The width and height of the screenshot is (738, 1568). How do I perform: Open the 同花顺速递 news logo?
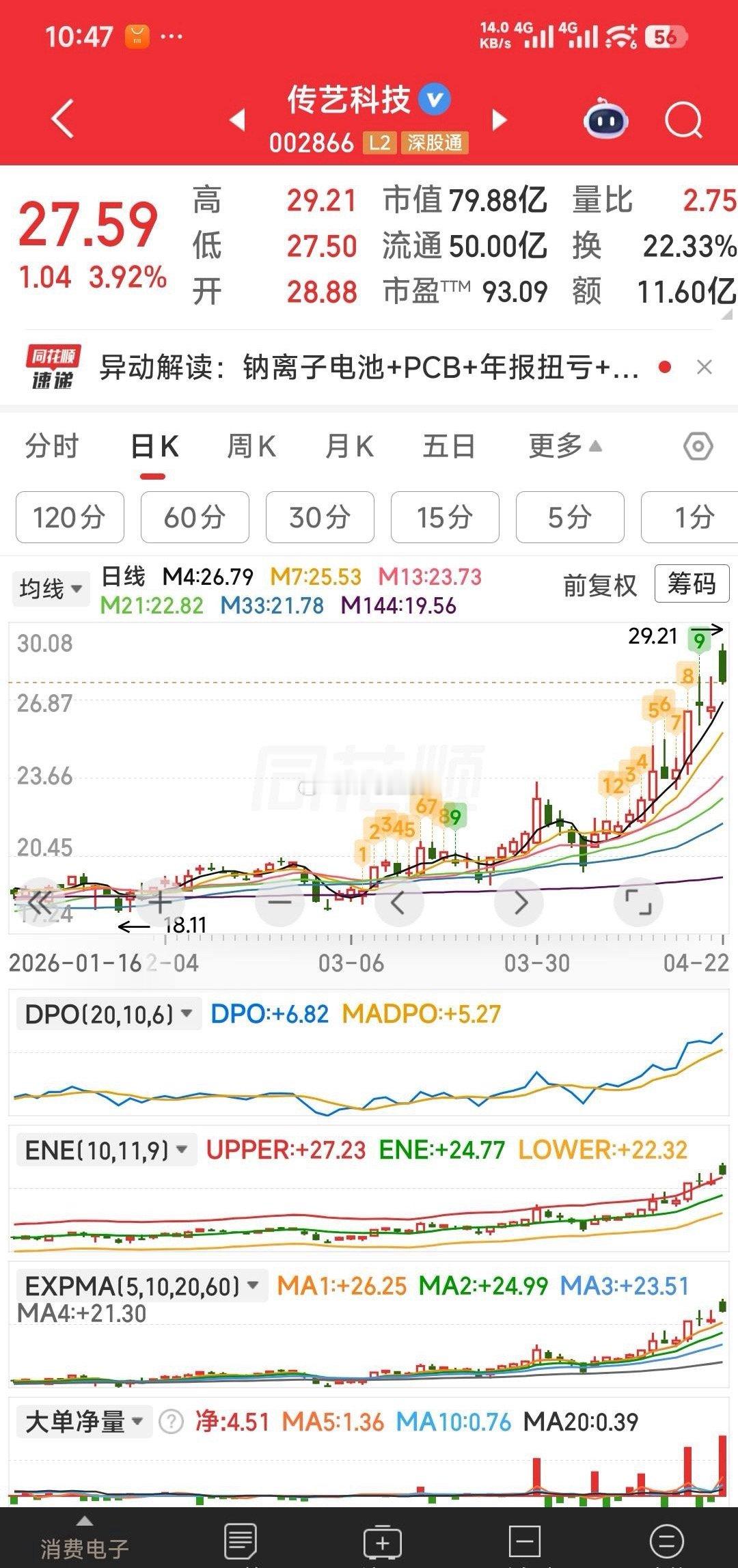(x=53, y=368)
